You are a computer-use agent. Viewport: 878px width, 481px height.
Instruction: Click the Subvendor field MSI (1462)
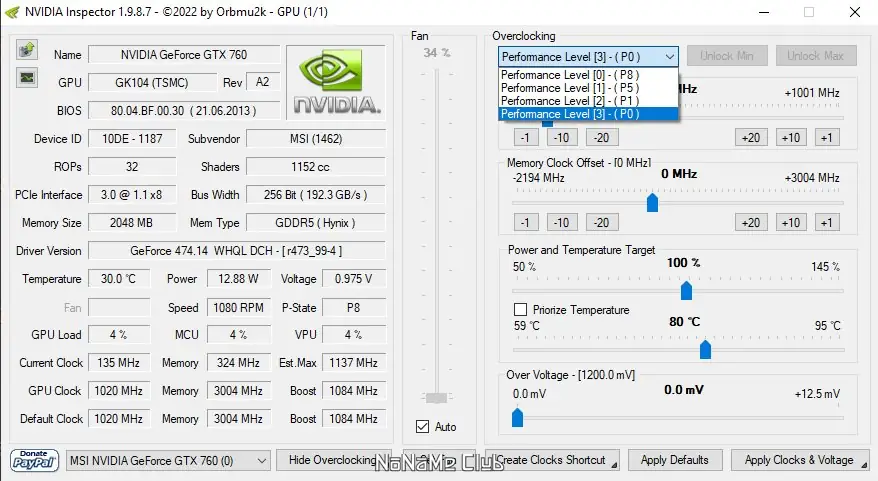[x=316, y=139]
